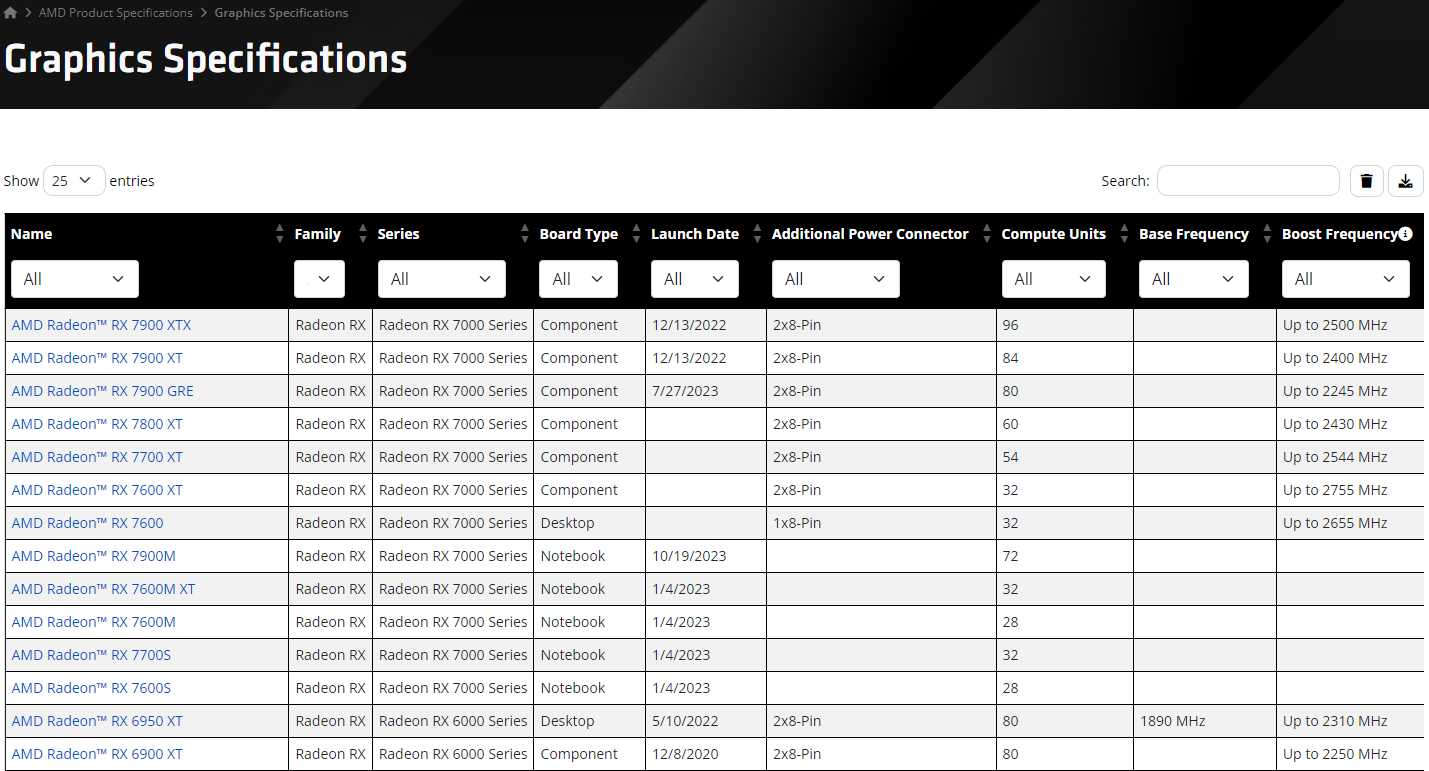Open AMD Radeon RX 7600M link
1429x771 pixels.
tap(94, 622)
